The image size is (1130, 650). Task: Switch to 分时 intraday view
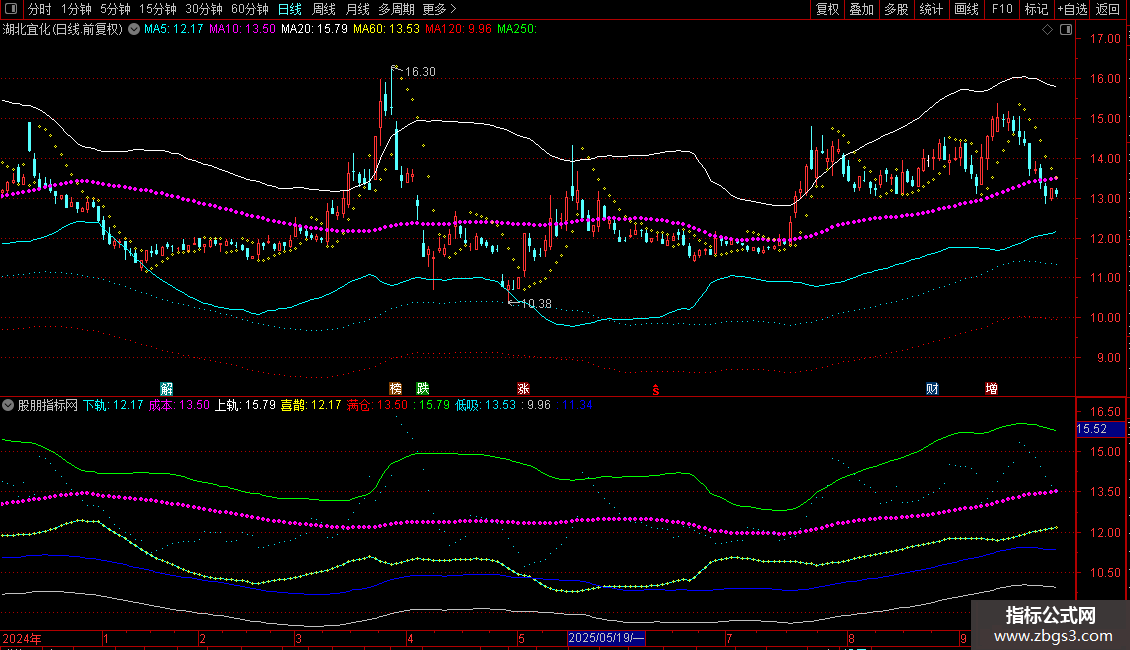[39, 9]
